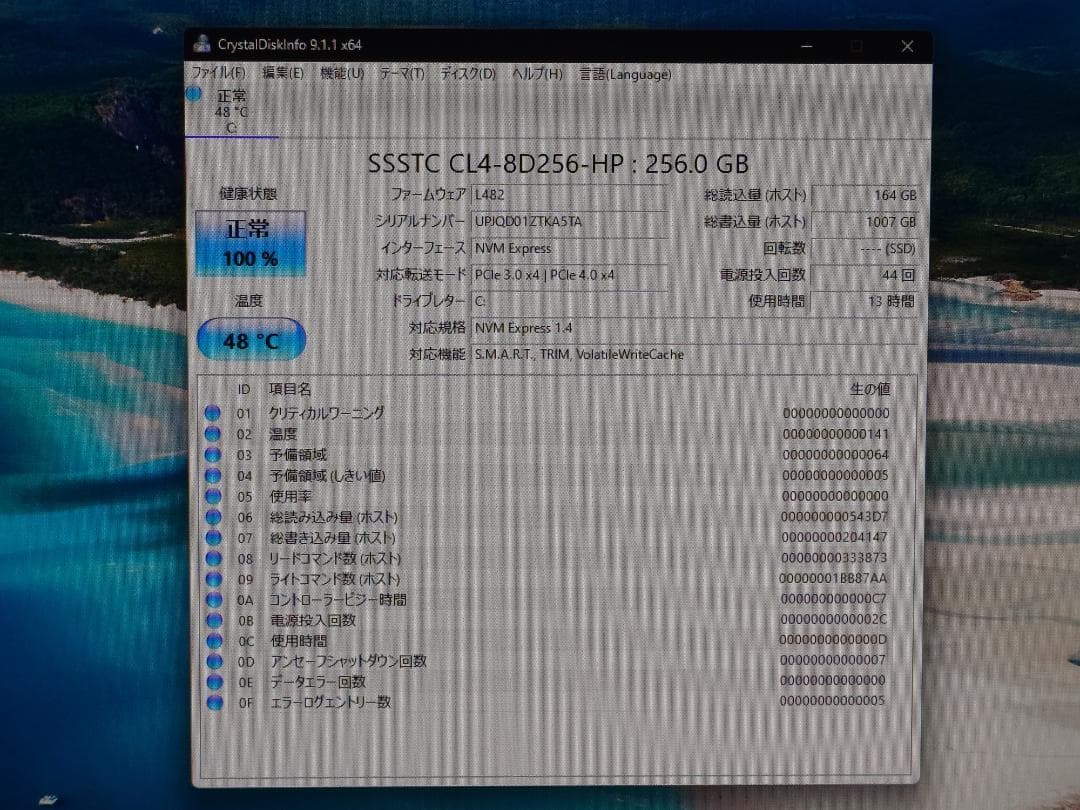This screenshot has height=810, width=1080.
Task: Click status orb for 02 温度 row
Action: point(213,434)
